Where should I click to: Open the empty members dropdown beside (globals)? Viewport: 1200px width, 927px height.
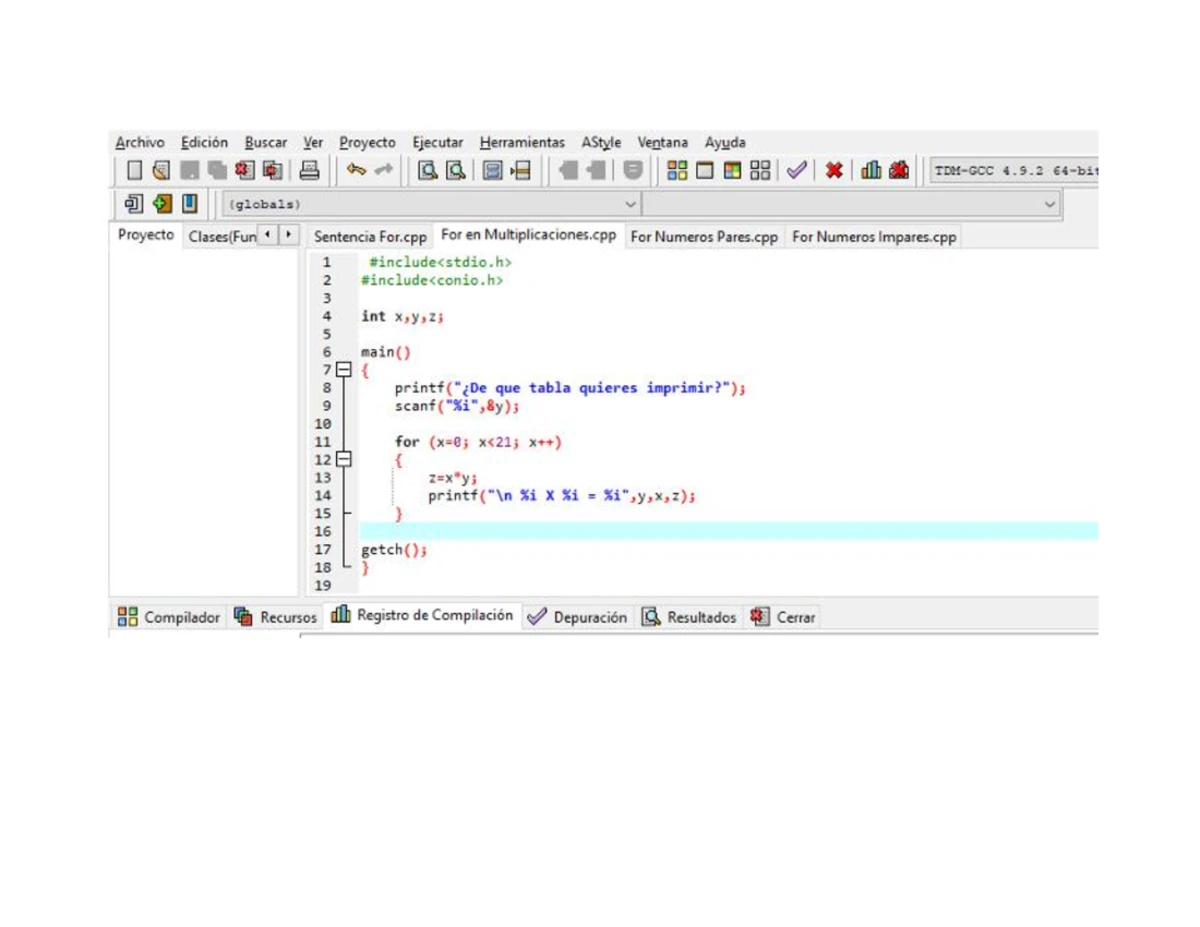click(x=852, y=204)
